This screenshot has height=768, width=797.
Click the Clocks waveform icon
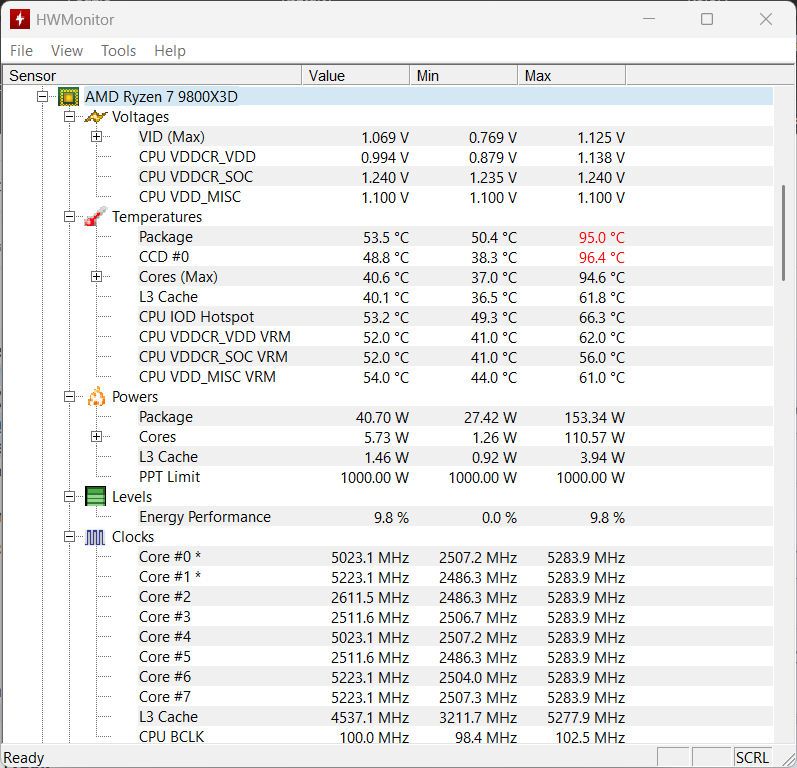96,537
